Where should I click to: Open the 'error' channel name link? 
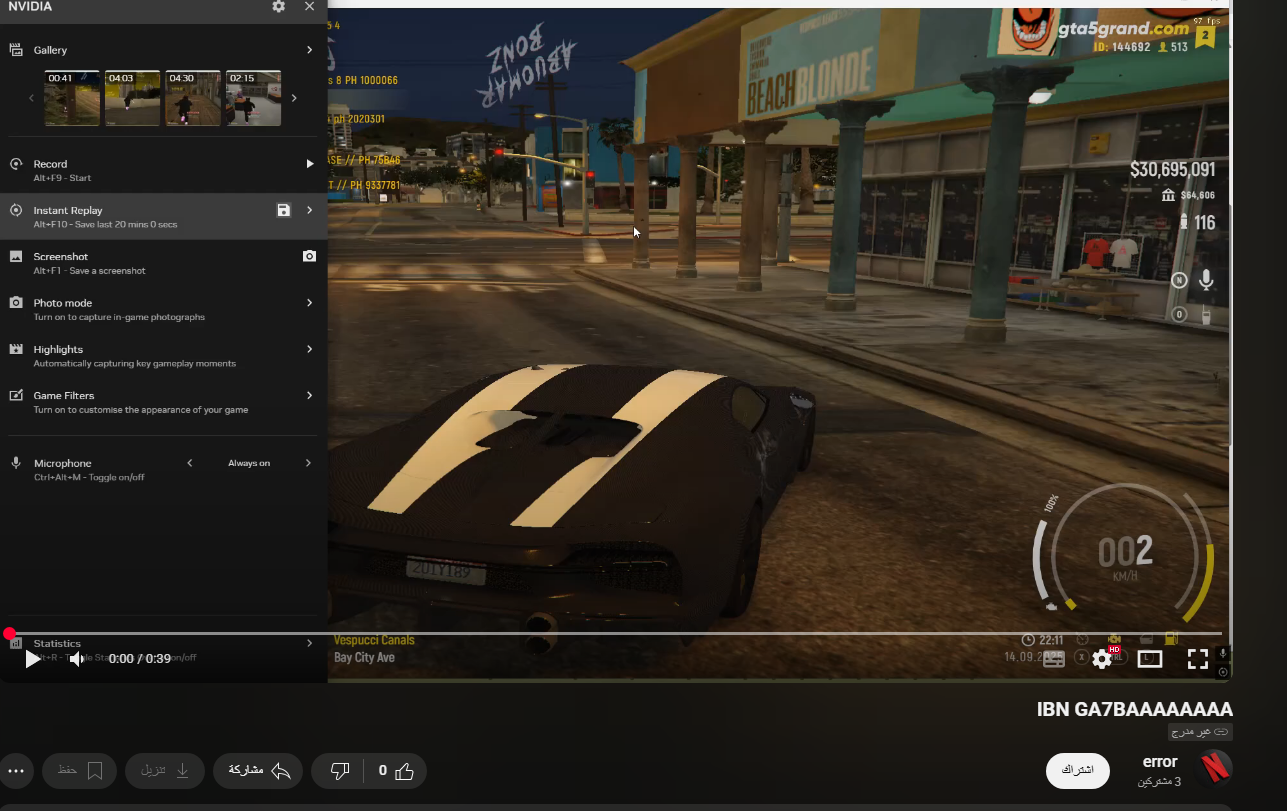click(x=1160, y=762)
